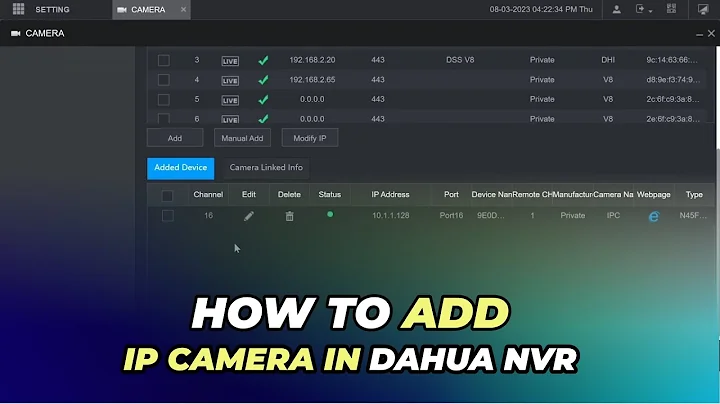Open the user account icon
The image size is (720, 404).
click(x=617, y=9)
